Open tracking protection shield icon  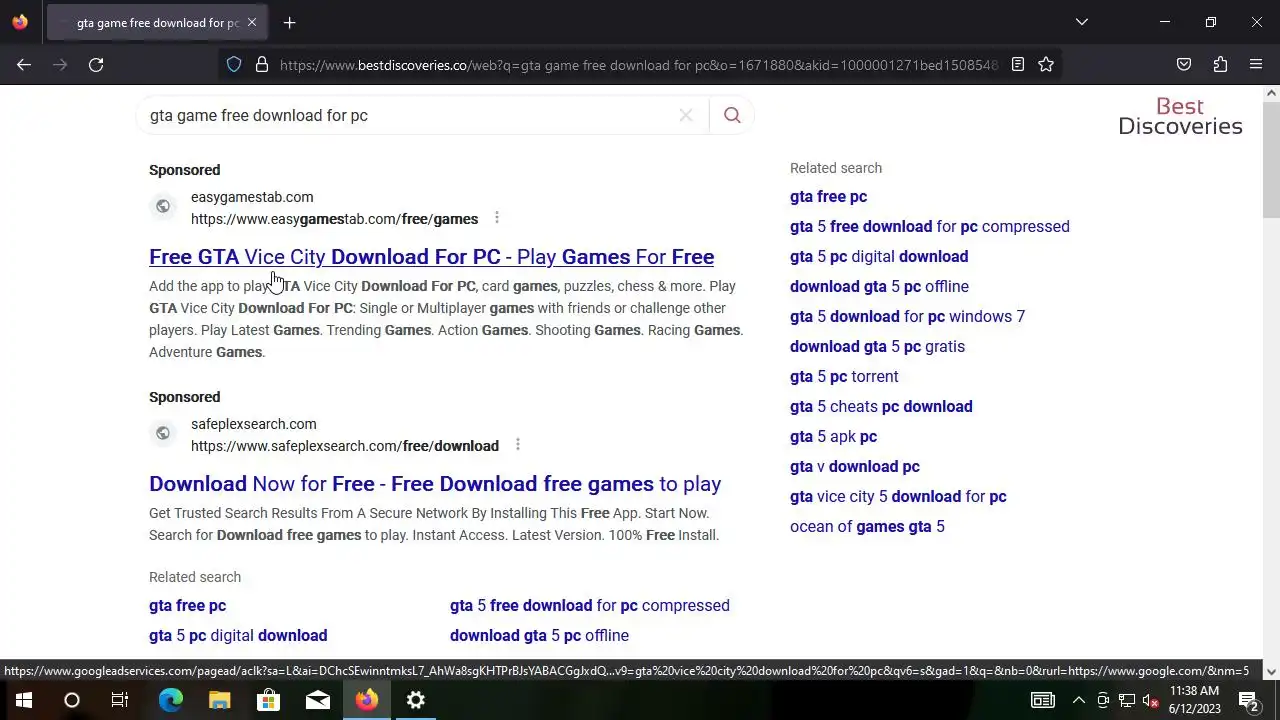[x=234, y=64]
